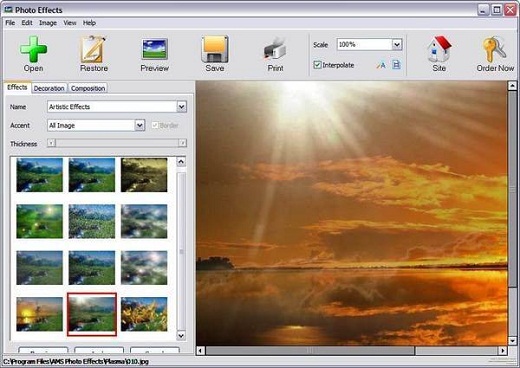Open the File menu
The width and height of the screenshot is (520, 368).
[10, 23]
